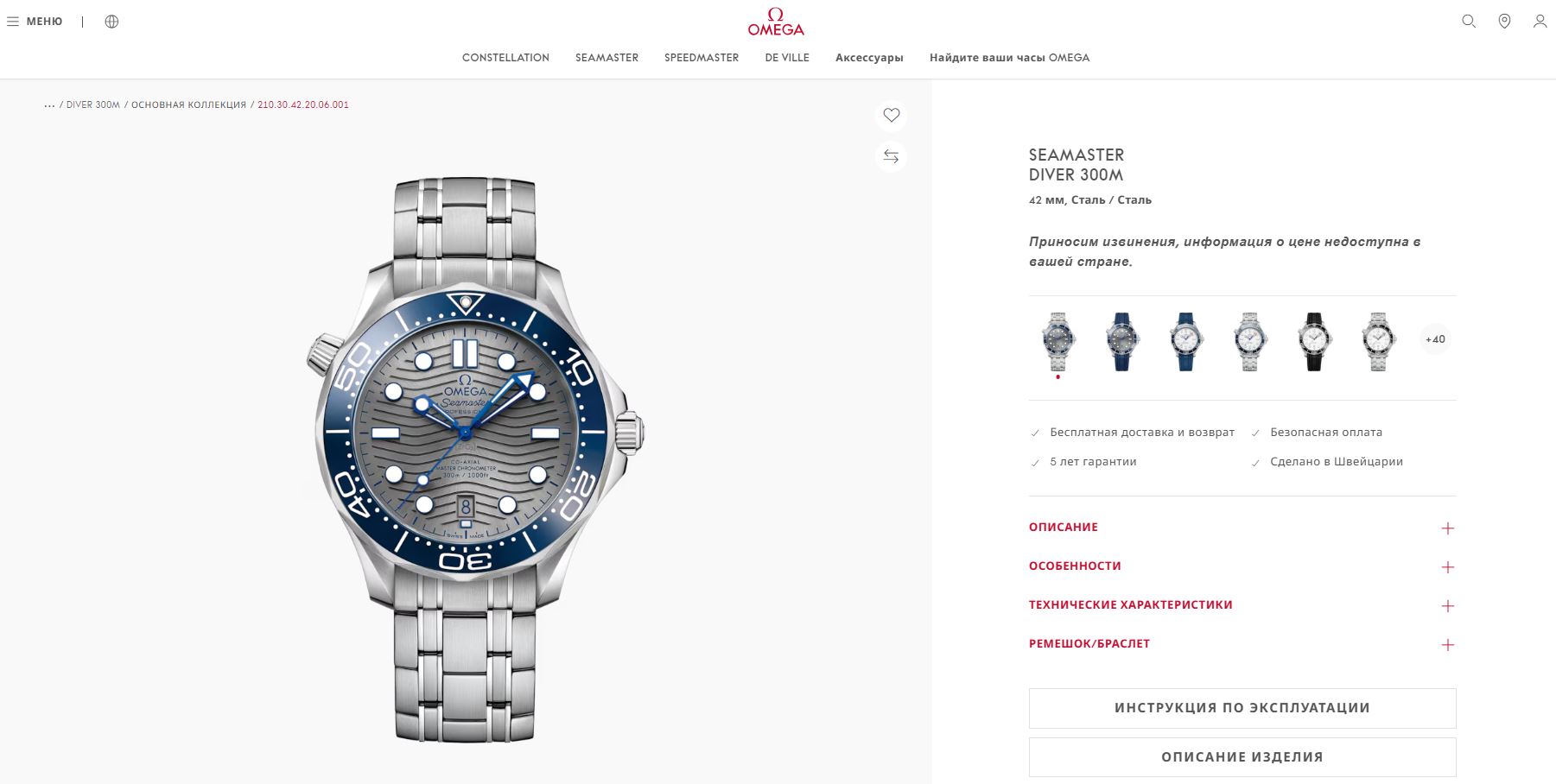This screenshot has height=784, width=1556.
Task: Add watch to wishlist with heart icon
Action: pos(891,115)
